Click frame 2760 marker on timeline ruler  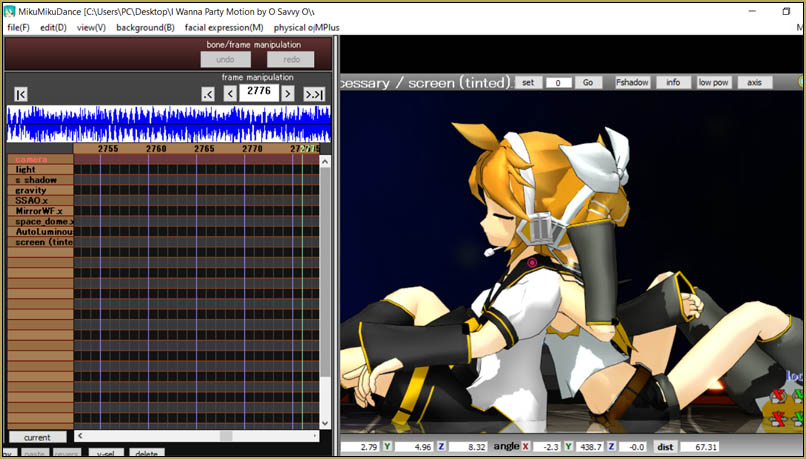156,149
